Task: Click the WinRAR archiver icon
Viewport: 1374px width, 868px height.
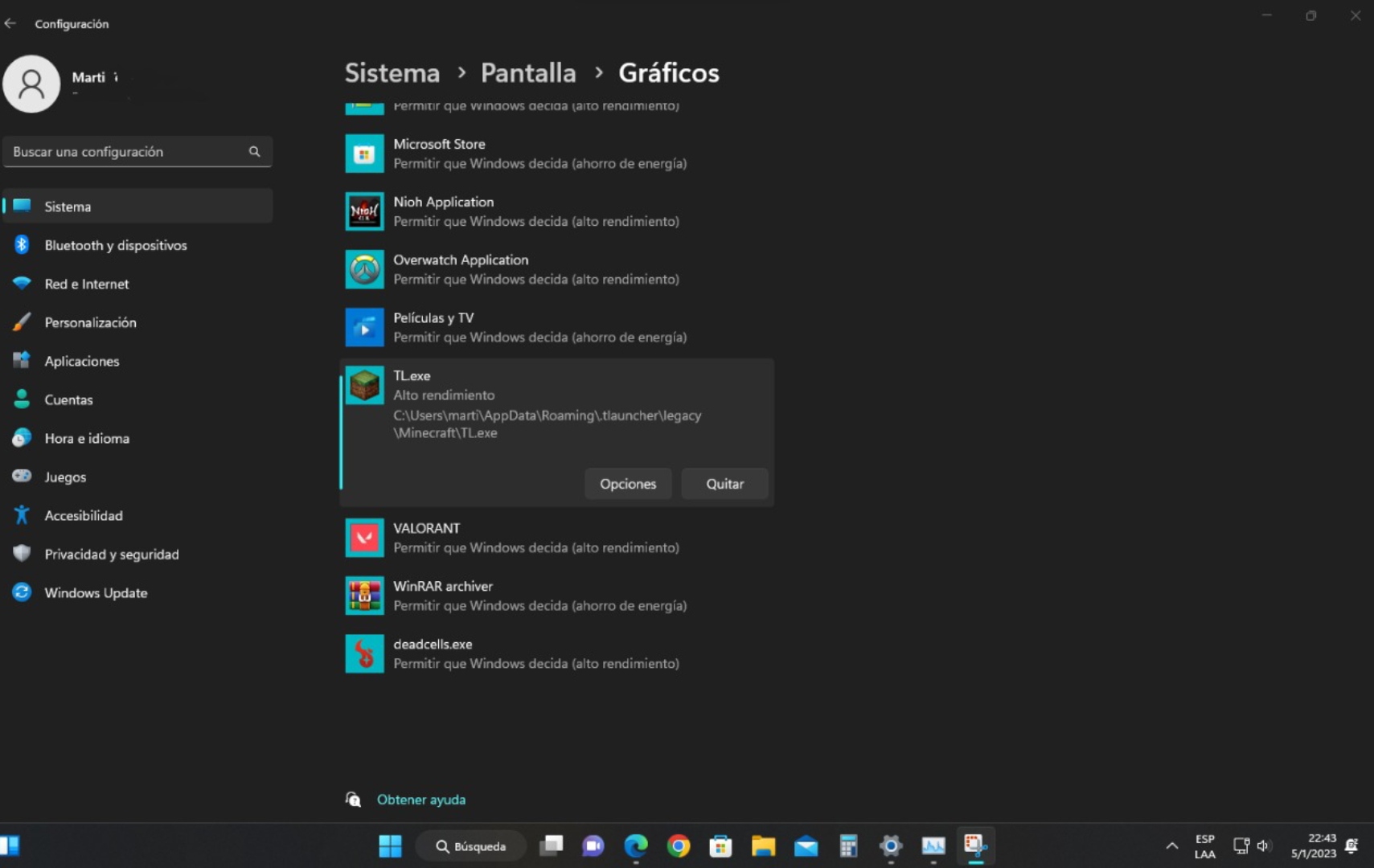Action: tap(364, 596)
